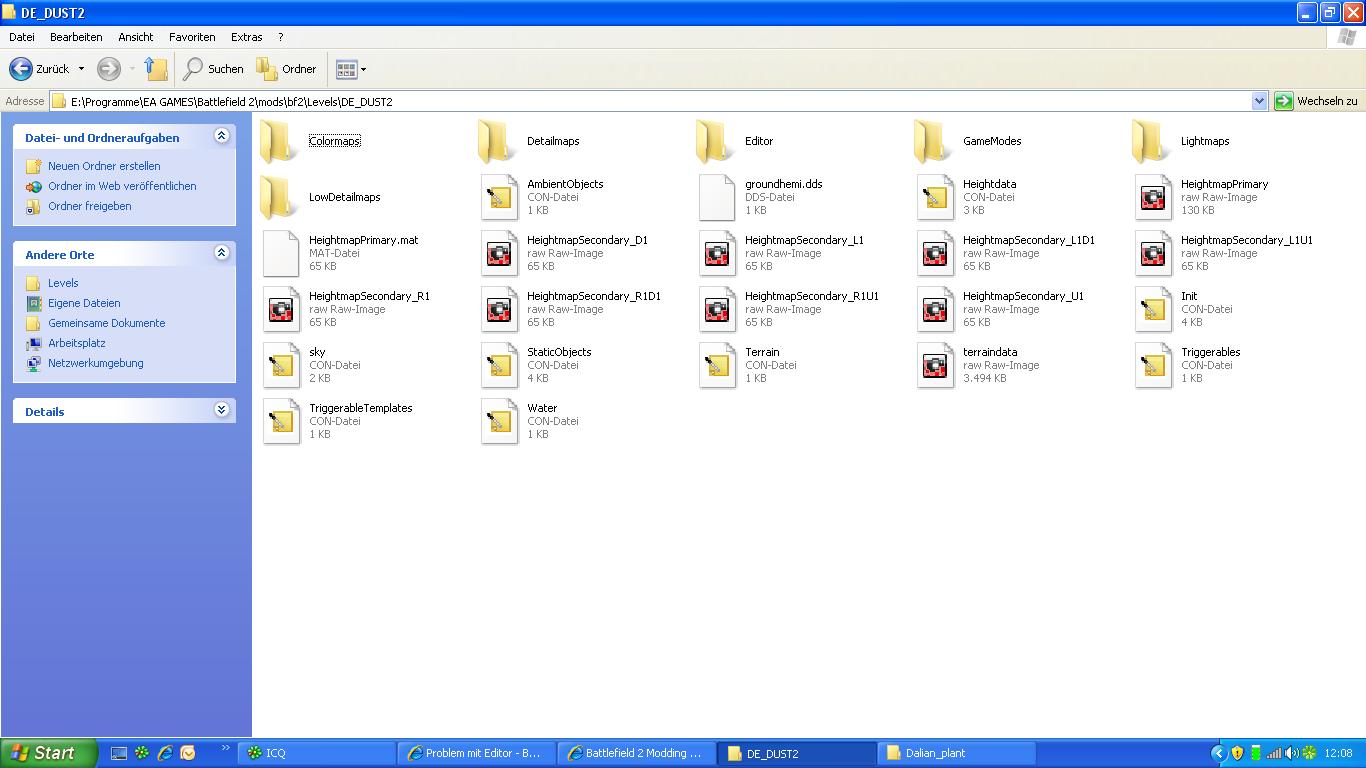
Task: Switch to Dalian_plant taskbar window
Action: pyautogui.click(x=956, y=753)
